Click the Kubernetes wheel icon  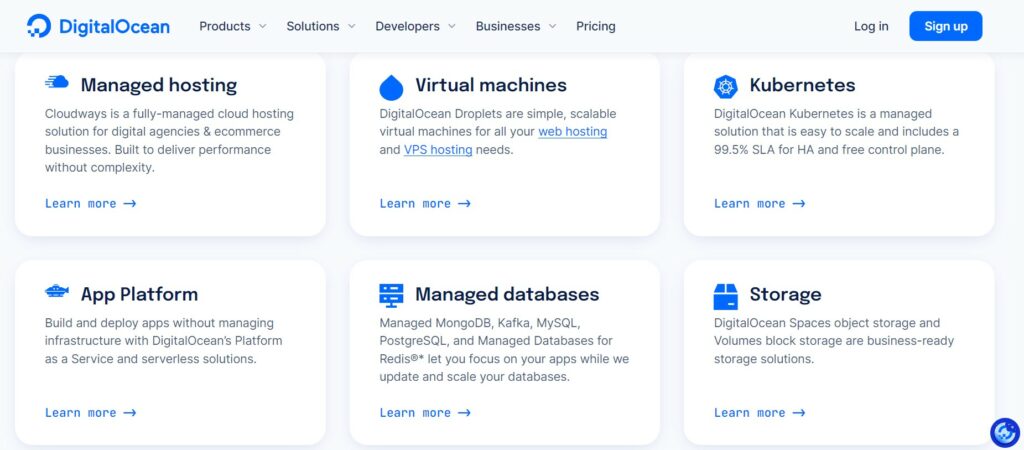[726, 87]
